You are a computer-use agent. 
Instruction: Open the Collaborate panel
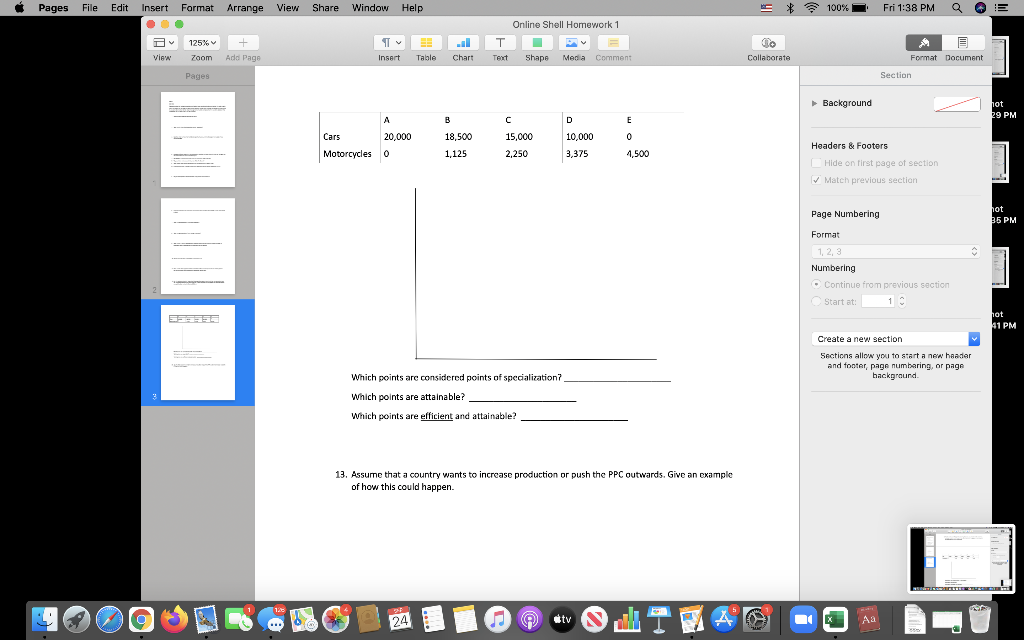[768, 42]
